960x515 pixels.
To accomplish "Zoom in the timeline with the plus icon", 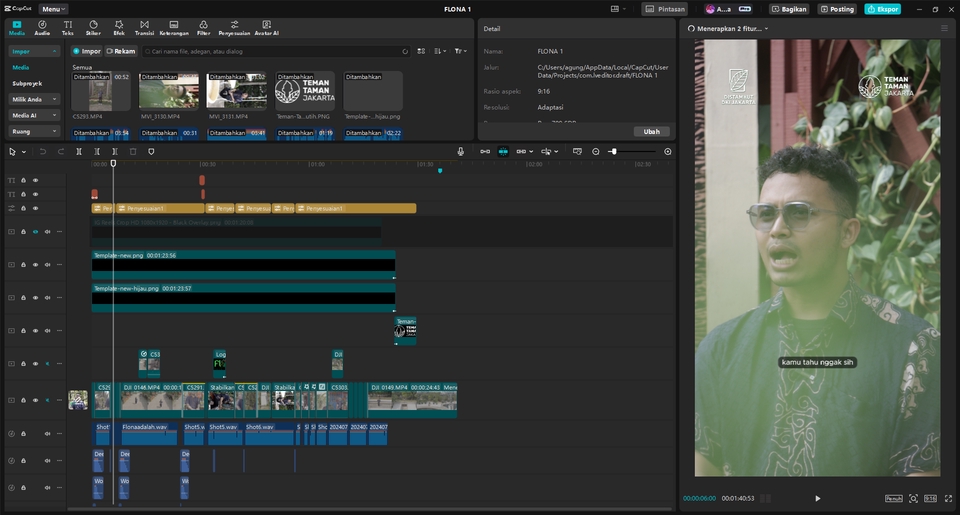I will 668,151.
